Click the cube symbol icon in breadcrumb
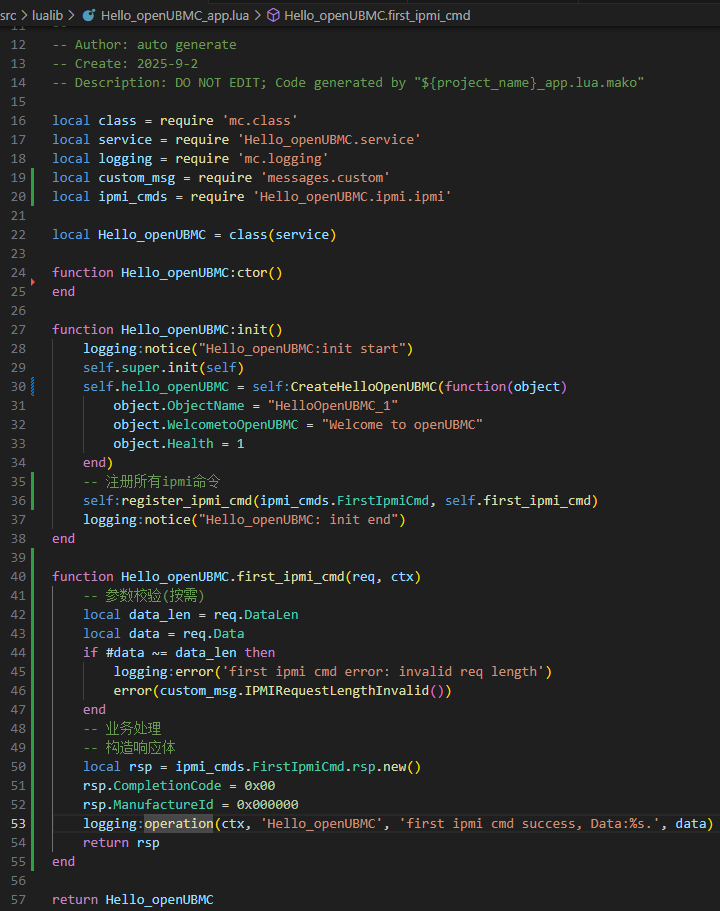This screenshot has height=911, width=720. pyautogui.click(x=273, y=16)
